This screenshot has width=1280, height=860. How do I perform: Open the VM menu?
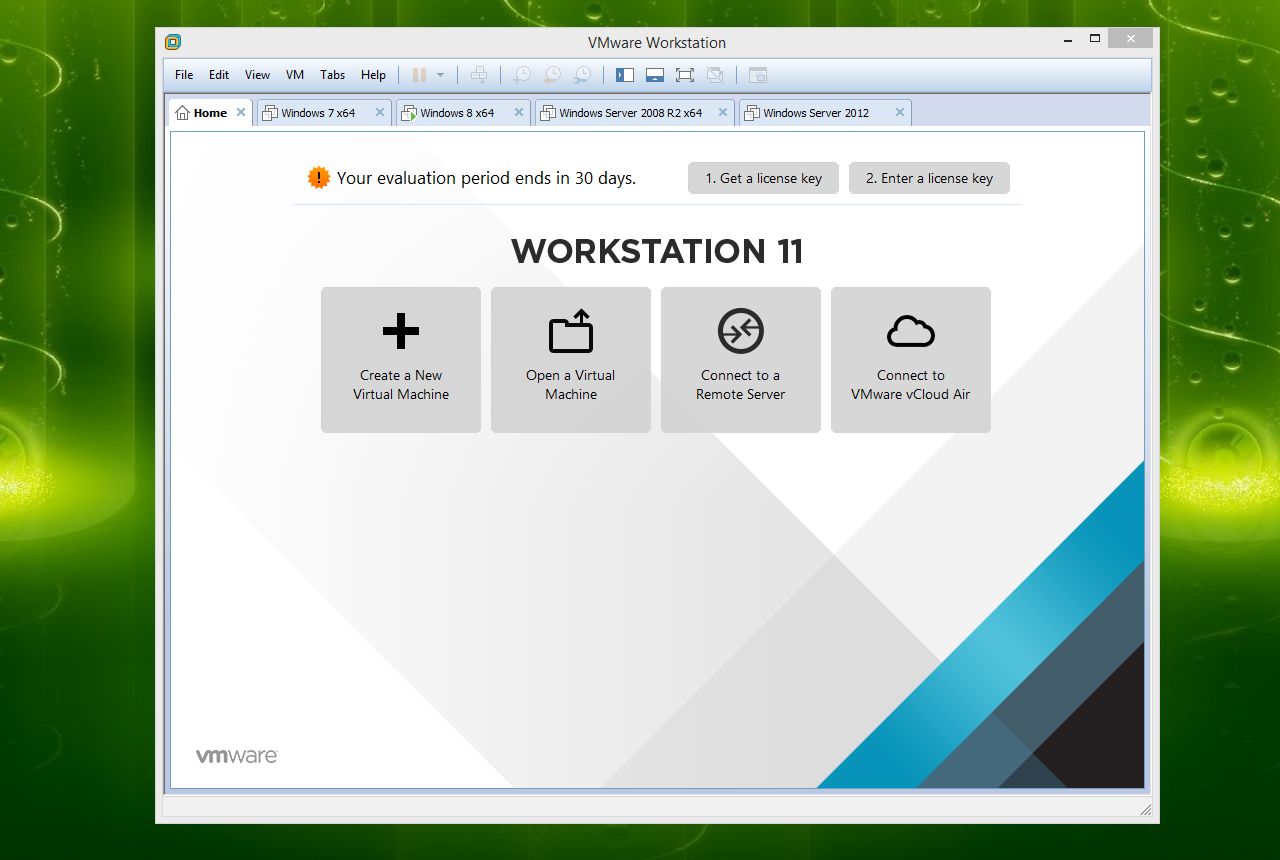point(295,75)
